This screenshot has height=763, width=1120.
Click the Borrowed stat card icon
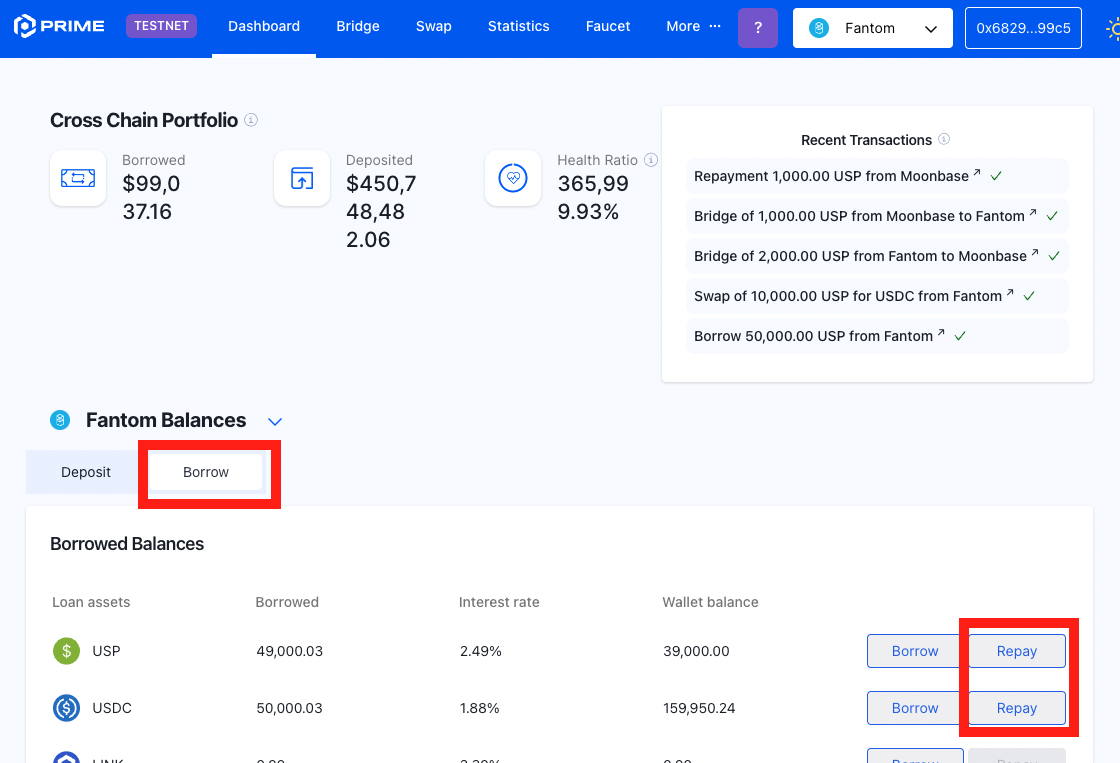pyautogui.click(x=78, y=178)
